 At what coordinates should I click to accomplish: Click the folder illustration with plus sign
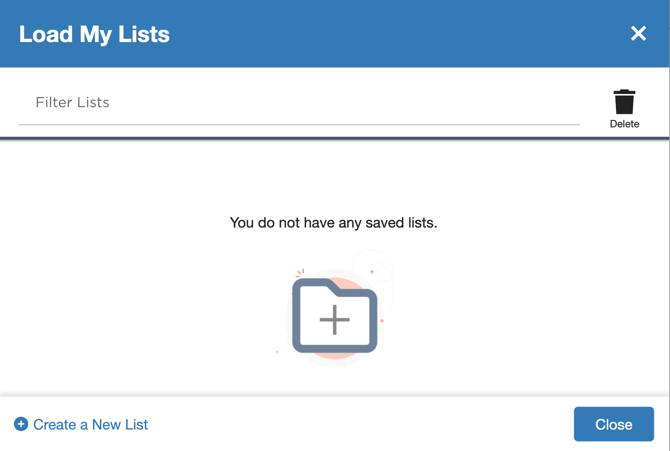(x=335, y=315)
